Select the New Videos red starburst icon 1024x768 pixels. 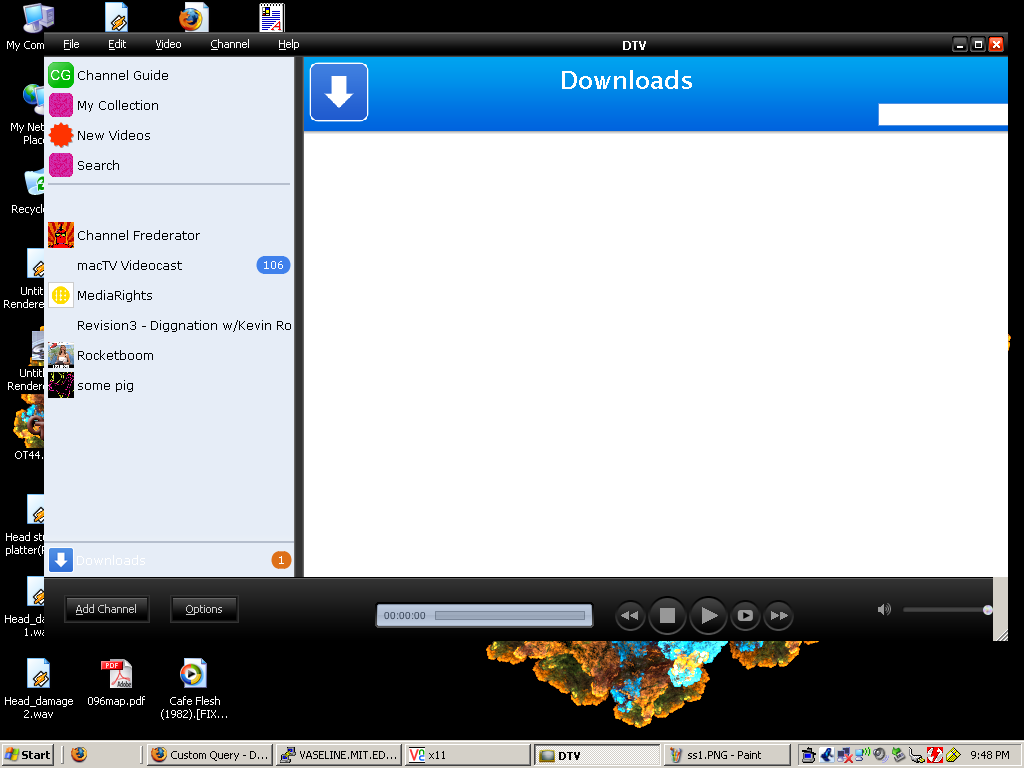coord(61,135)
